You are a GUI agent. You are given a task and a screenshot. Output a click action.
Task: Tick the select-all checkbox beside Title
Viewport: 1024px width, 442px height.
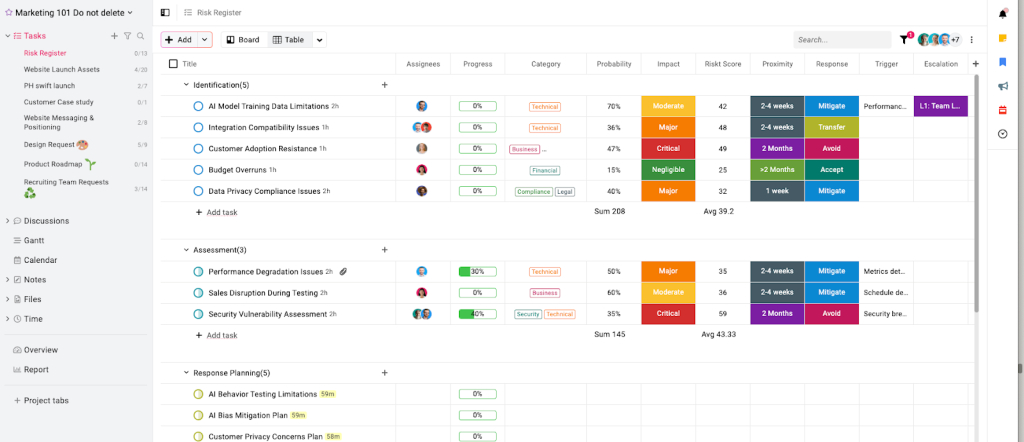pos(173,64)
